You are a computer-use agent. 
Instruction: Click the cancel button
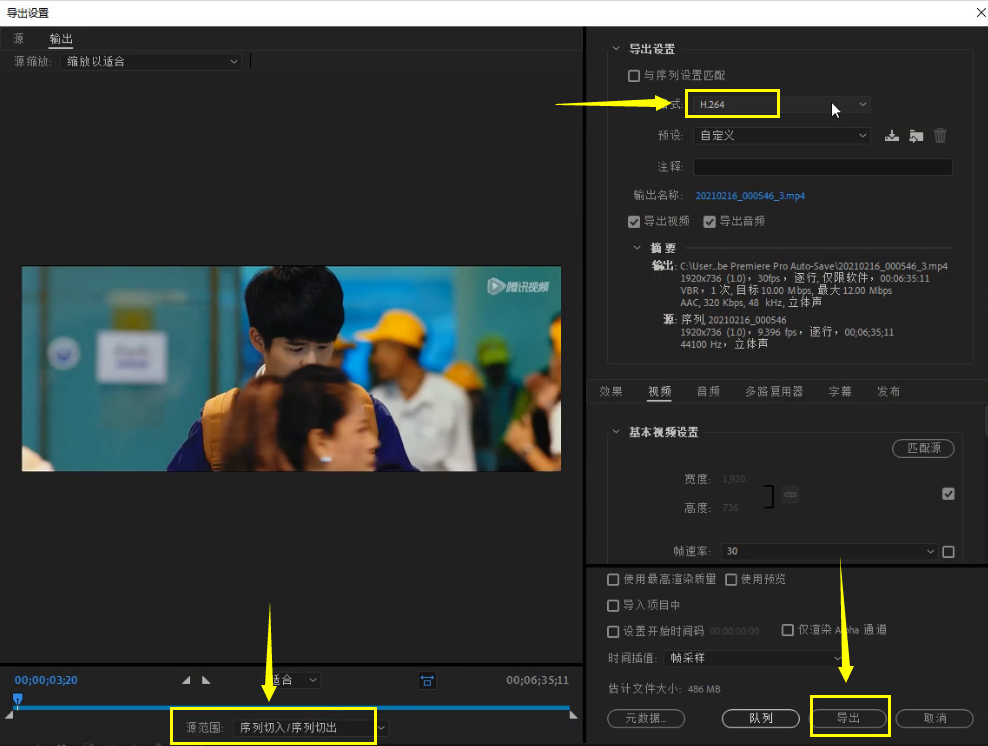point(934,718)
